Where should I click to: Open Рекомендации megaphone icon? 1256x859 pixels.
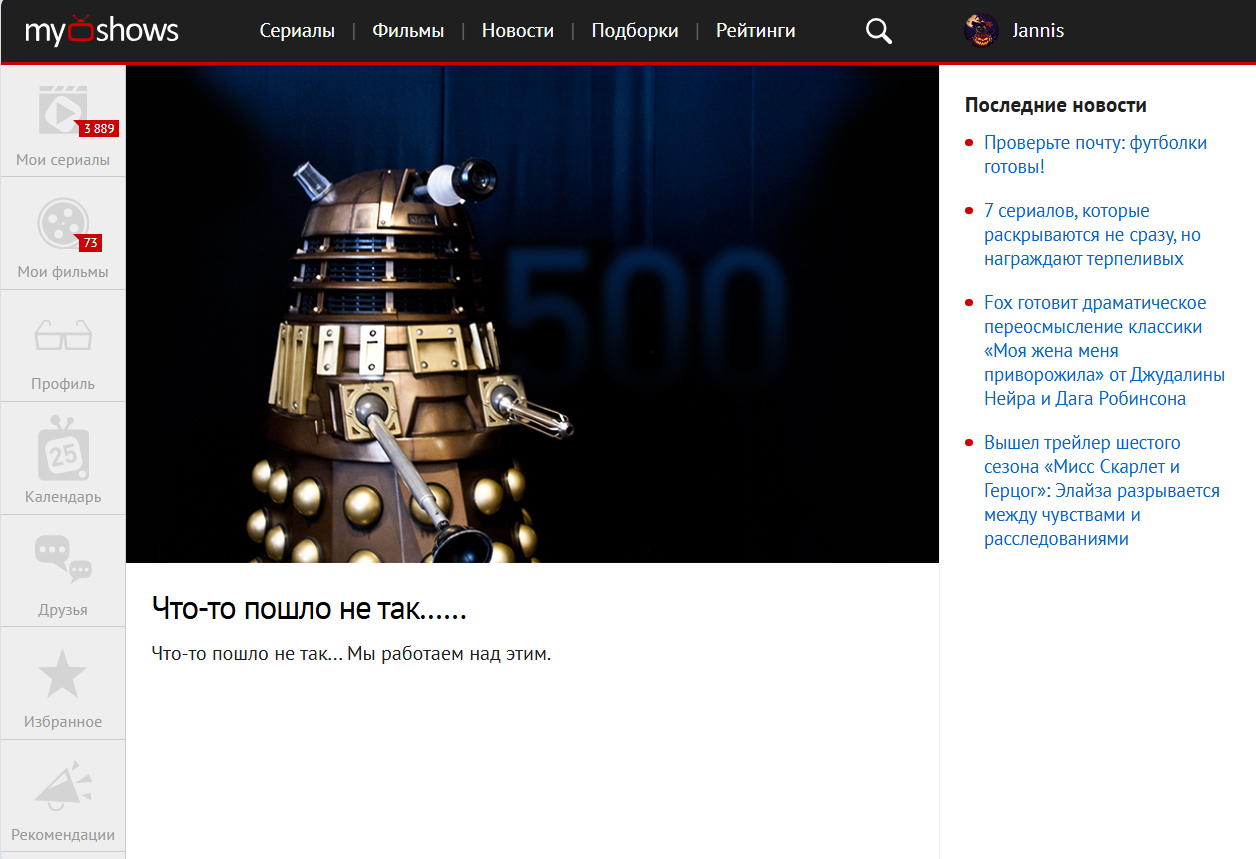point(63,786)
